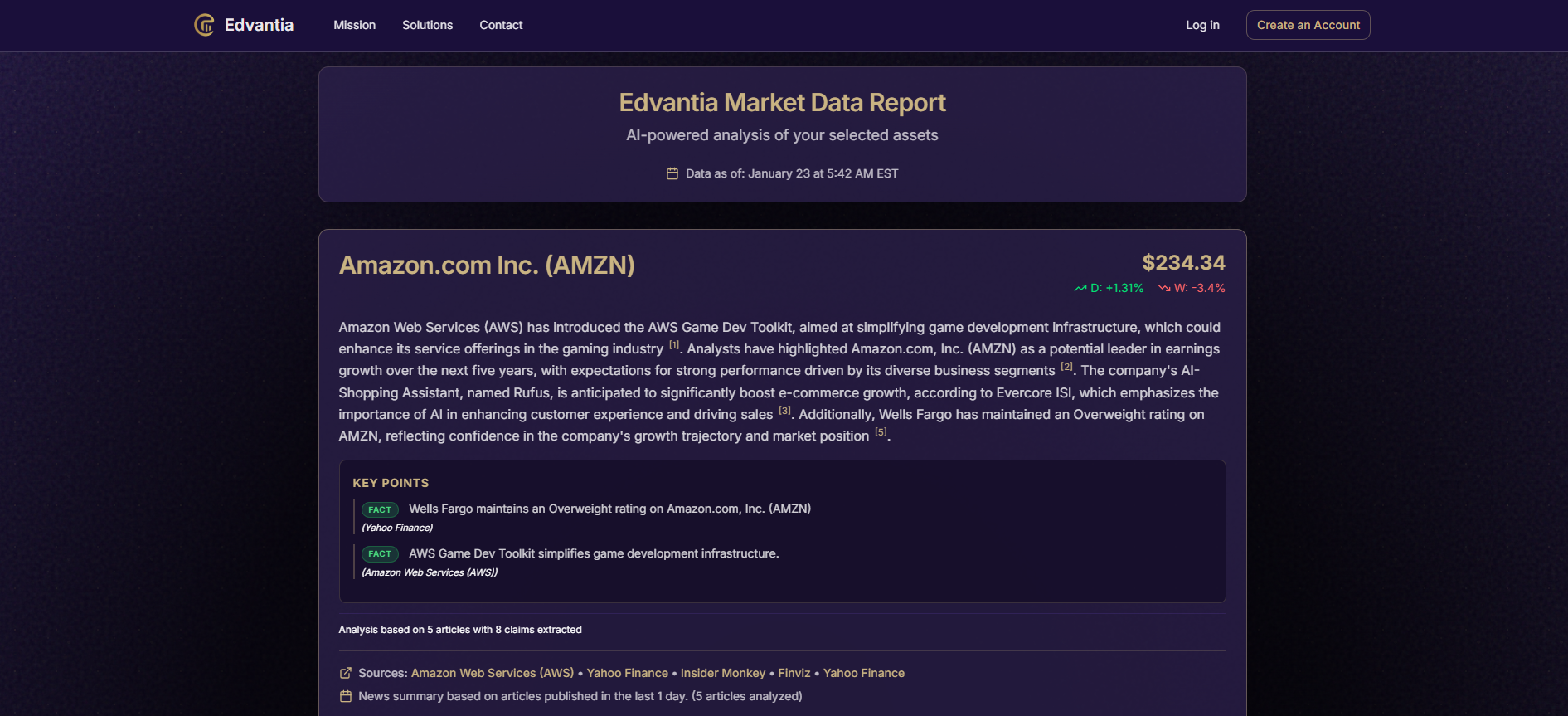Viewport: 1568px width, 716px height.
Task: Click the W: -3.4% weekly change
Action: pyautogui.click(x=1199, y=288)
